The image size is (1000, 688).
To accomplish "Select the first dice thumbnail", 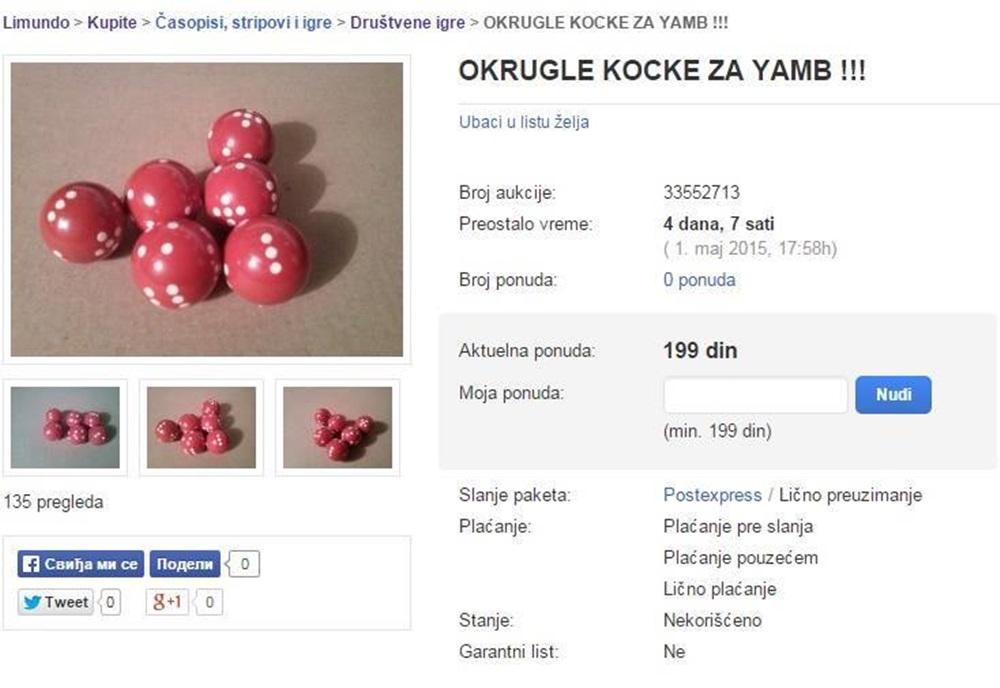I will [x=65, y=427].
